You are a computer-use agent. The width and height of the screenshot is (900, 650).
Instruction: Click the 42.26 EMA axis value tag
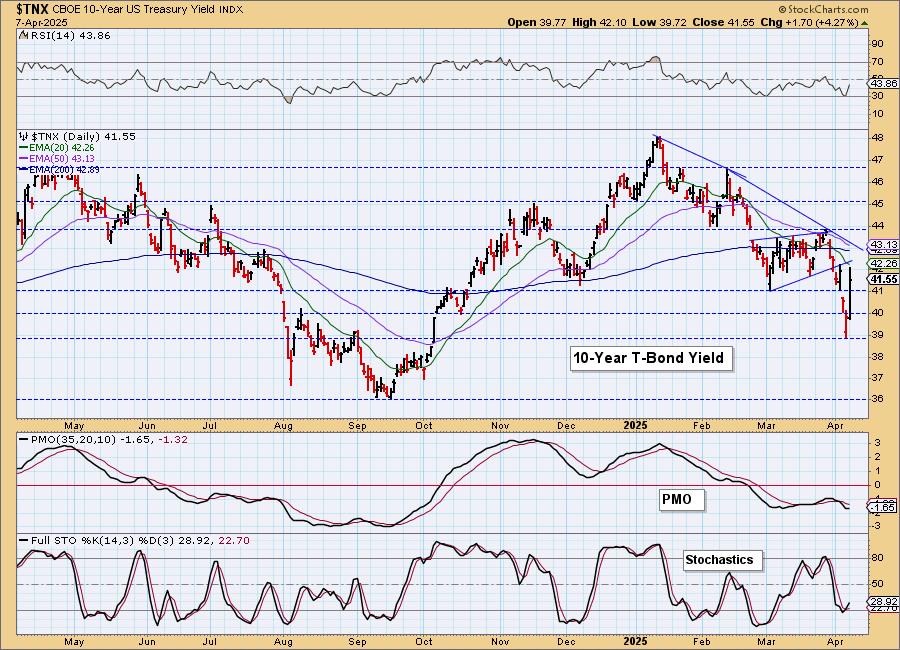884,263
